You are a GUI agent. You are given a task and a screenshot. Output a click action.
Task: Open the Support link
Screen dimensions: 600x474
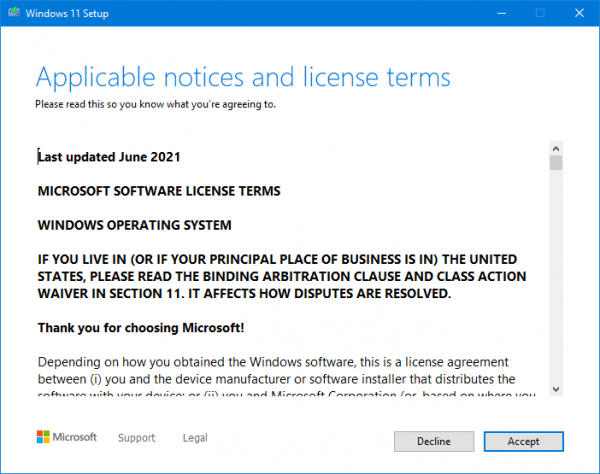pyautogui.click(x=136, y=438)
